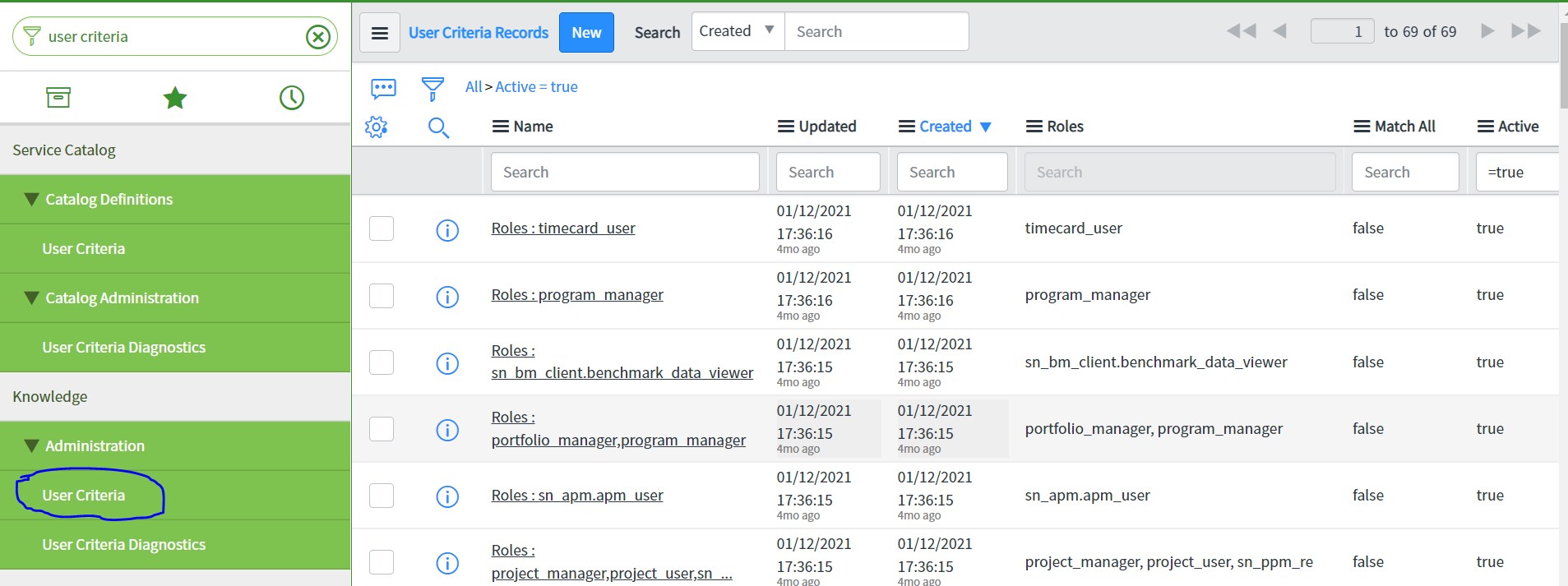Check the Roles : program_manager row checkbox
Image resolution: width=1568 pixels, height=586 pixels.
[382, 296]
